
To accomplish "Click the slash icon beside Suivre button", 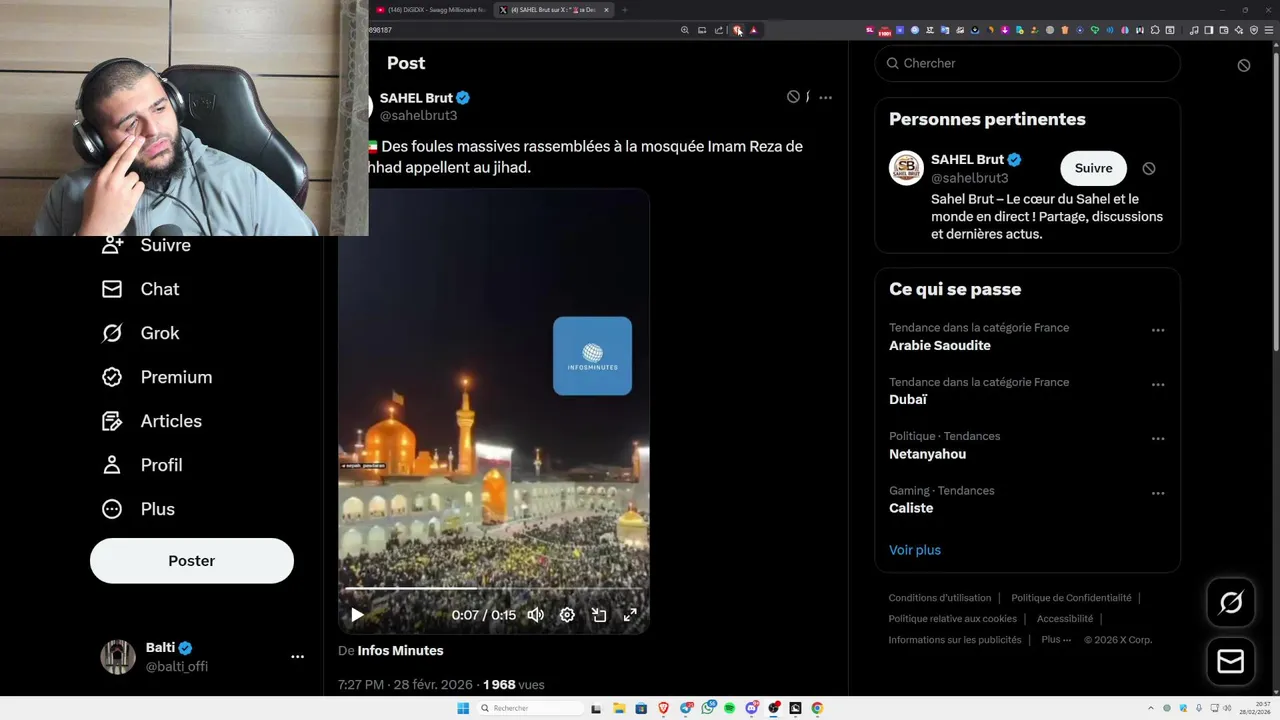I will click(x=1149, y=168).
